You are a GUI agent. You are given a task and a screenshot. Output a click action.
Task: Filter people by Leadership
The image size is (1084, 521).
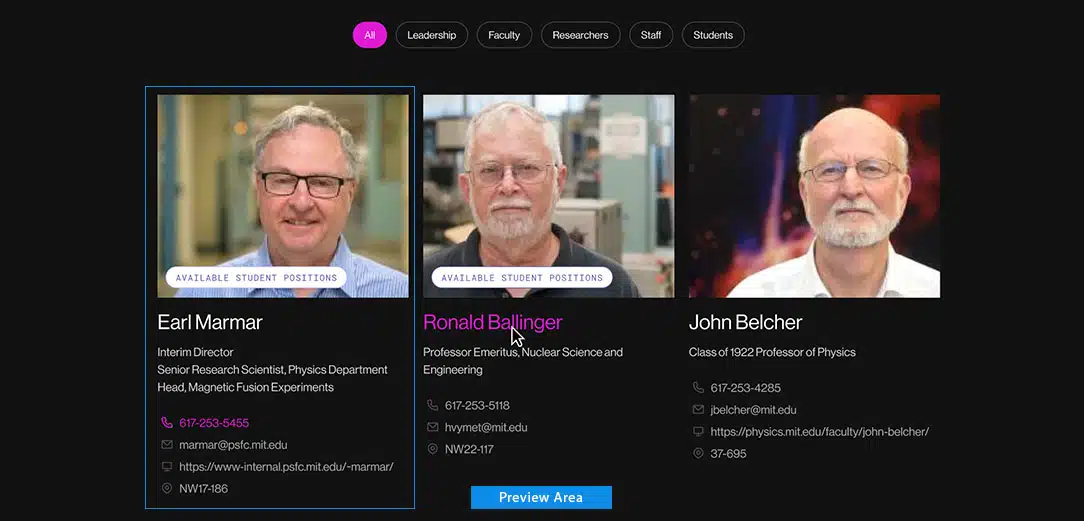(x=431, y=35)
